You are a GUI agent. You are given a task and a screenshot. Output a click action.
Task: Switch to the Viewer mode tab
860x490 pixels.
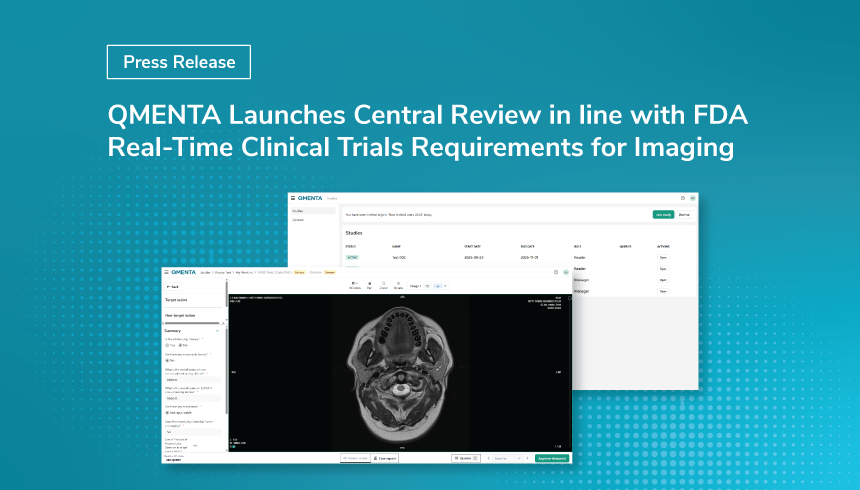point(355,458)
